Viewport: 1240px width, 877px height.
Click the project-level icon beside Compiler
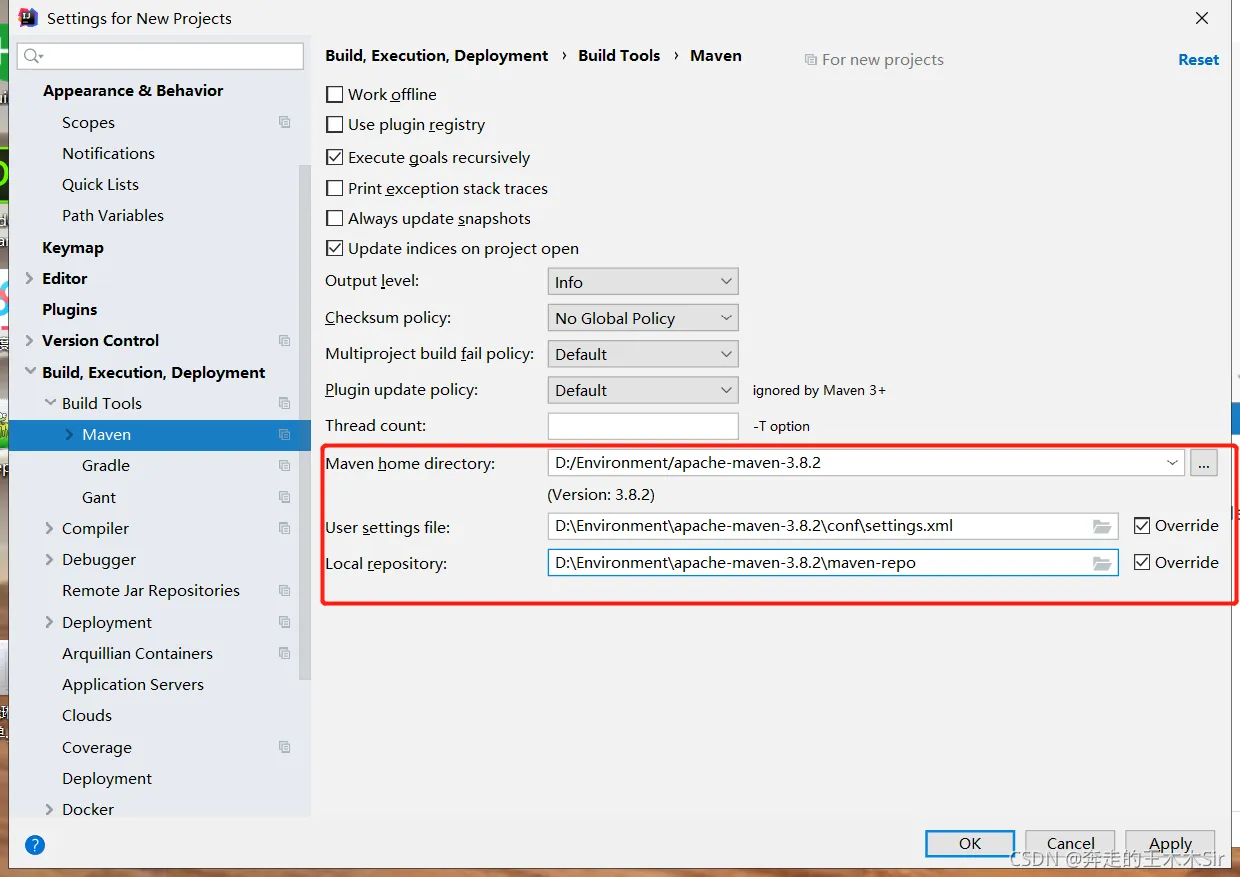(285, 528)
